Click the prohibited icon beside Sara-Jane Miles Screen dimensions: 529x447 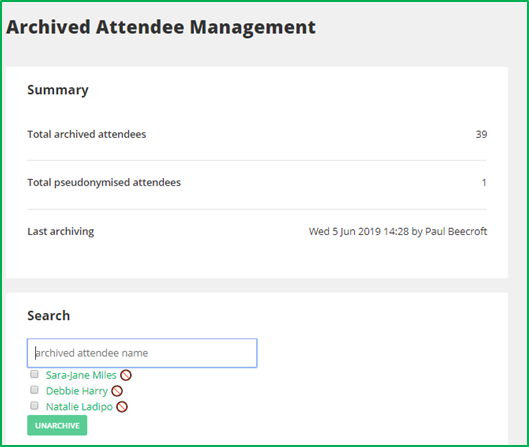[126, 375]
